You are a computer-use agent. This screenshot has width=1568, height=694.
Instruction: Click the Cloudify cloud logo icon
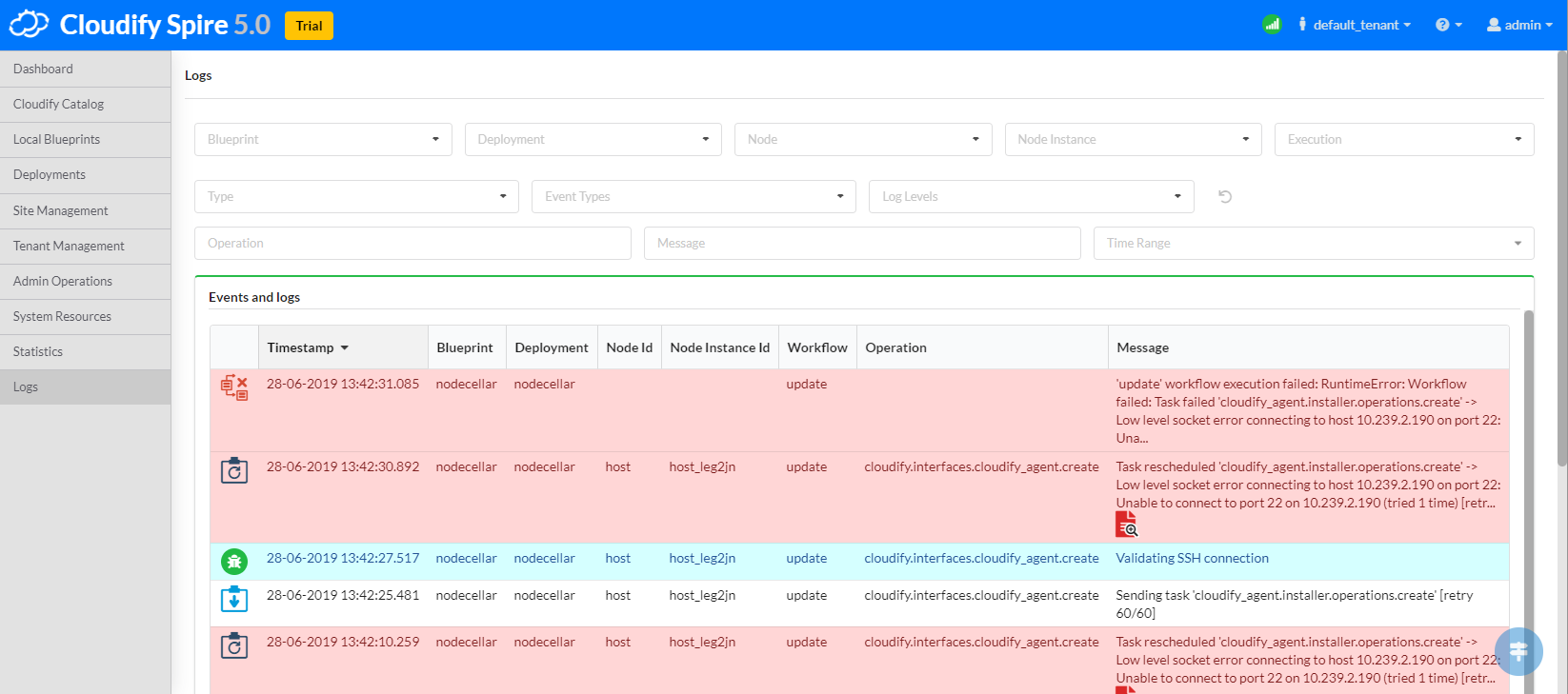pos(29,24)
